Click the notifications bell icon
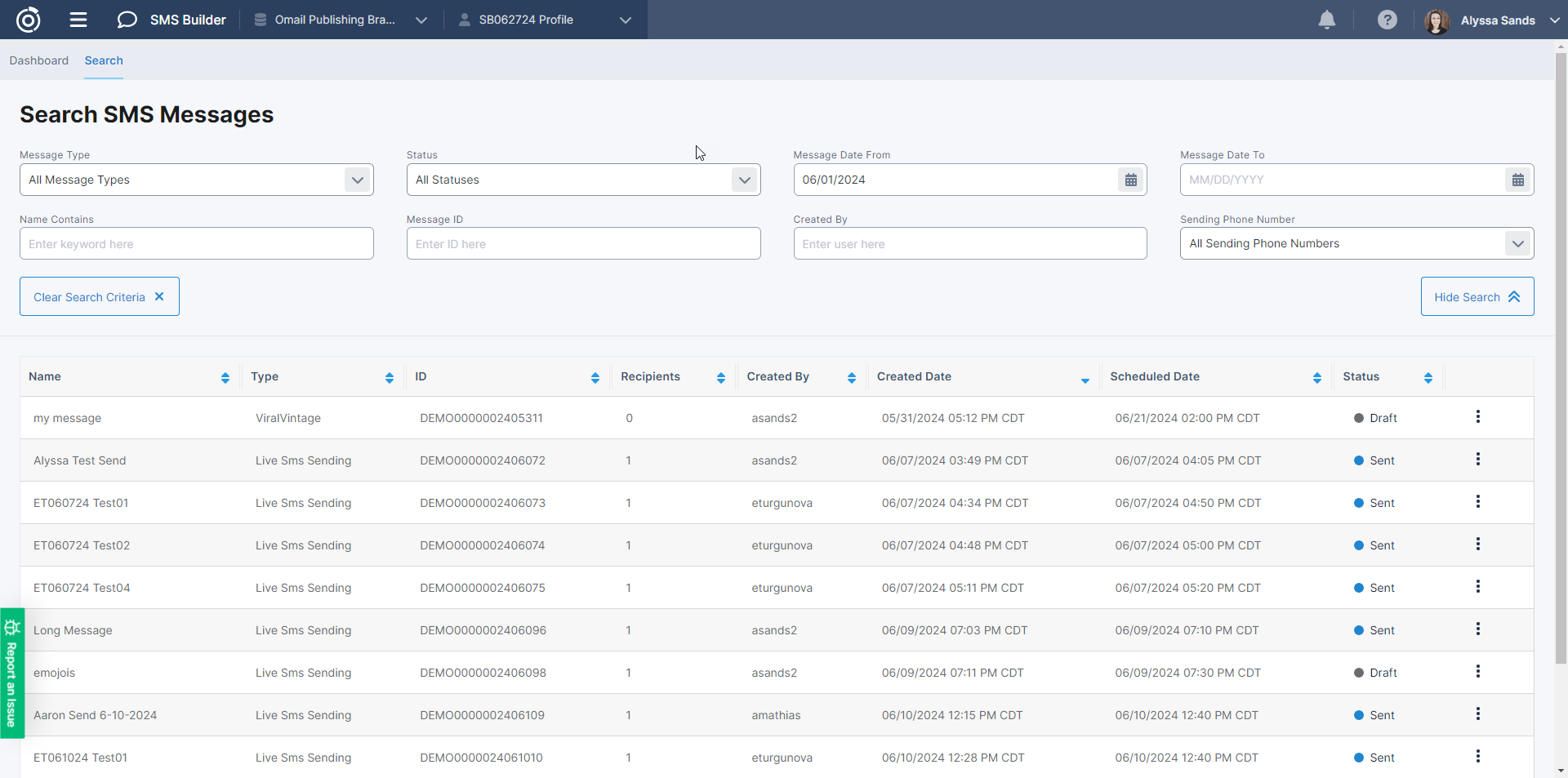 pos(1327,20)
